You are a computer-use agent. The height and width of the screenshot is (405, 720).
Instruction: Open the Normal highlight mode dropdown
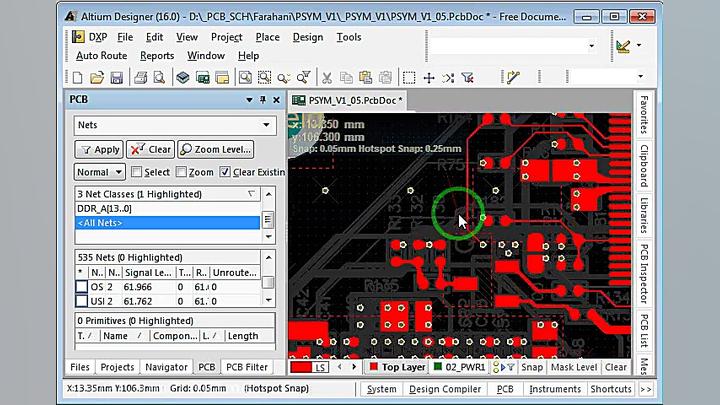[118, 172]
